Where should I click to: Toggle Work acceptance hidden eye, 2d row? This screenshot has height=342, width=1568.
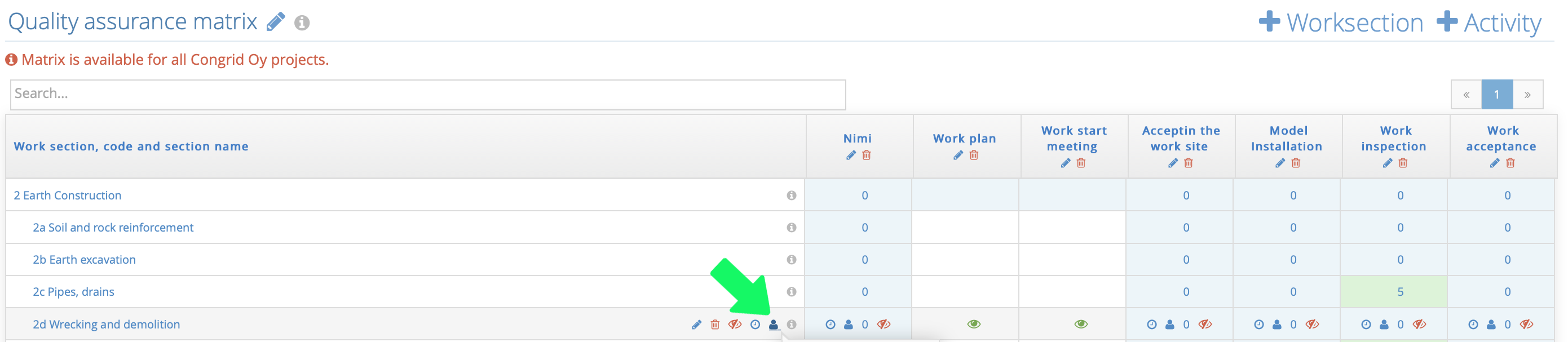point(1527,325)
